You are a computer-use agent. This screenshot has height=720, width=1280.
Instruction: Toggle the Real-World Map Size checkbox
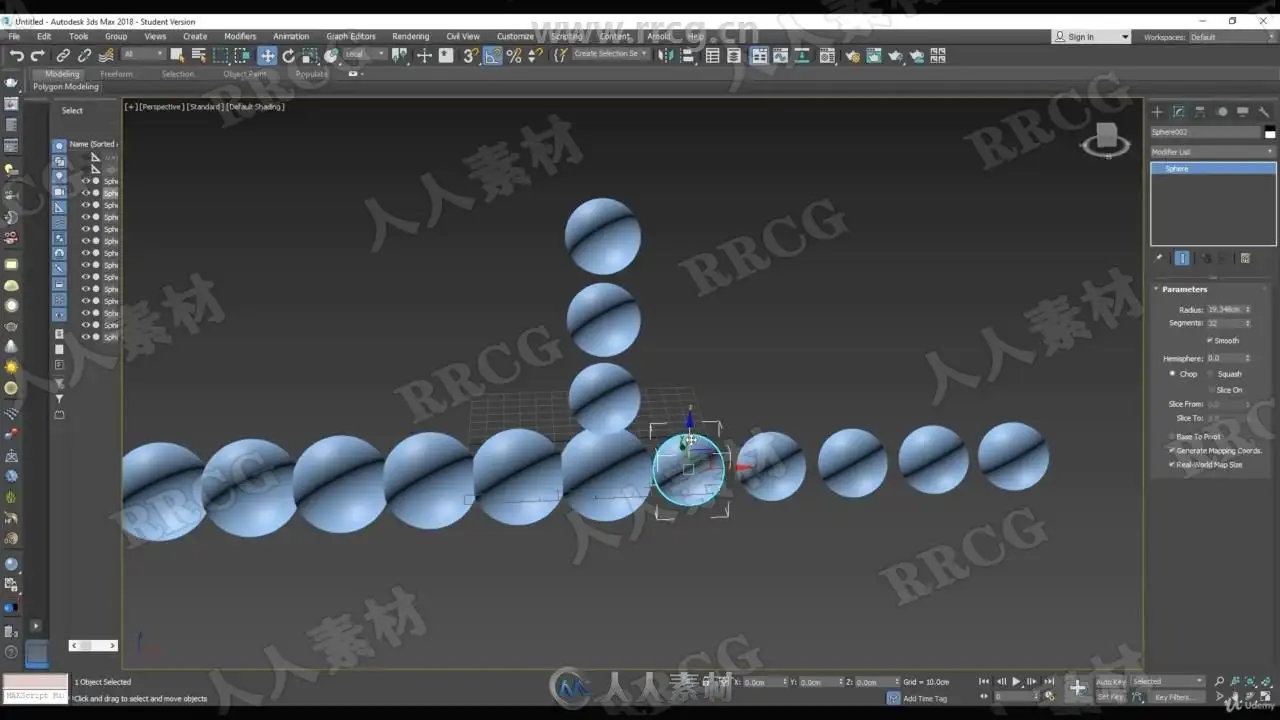[x=1172, y=465]
